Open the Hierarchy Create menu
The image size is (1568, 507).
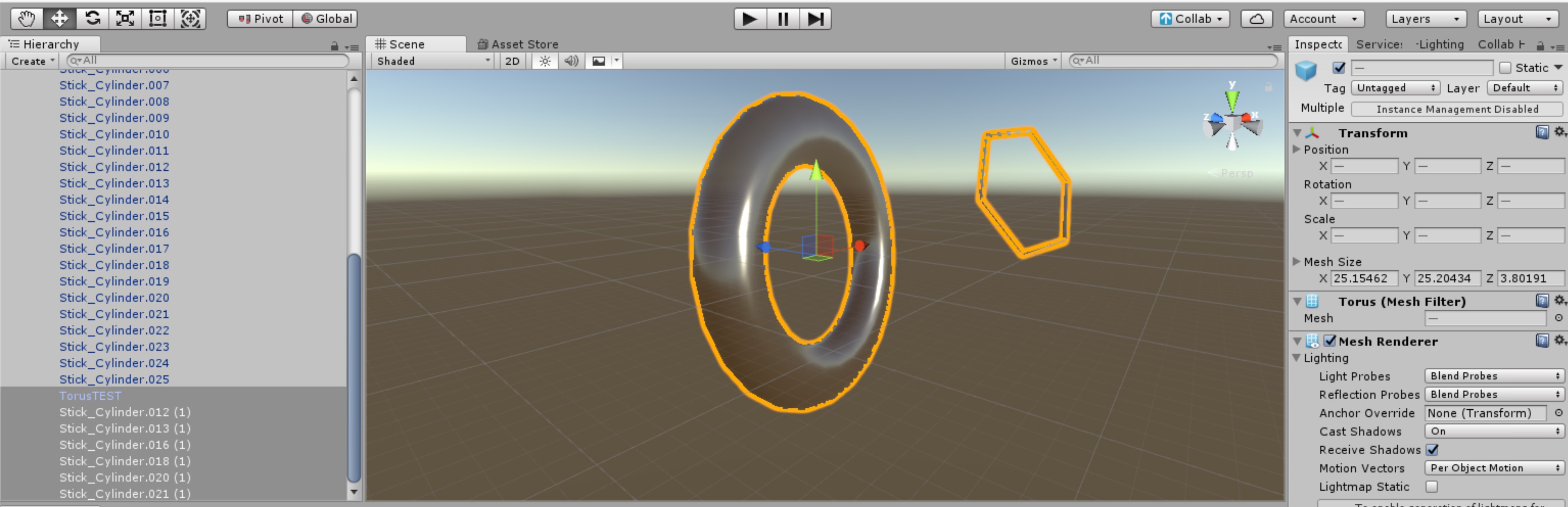click(x=33, y=61)
